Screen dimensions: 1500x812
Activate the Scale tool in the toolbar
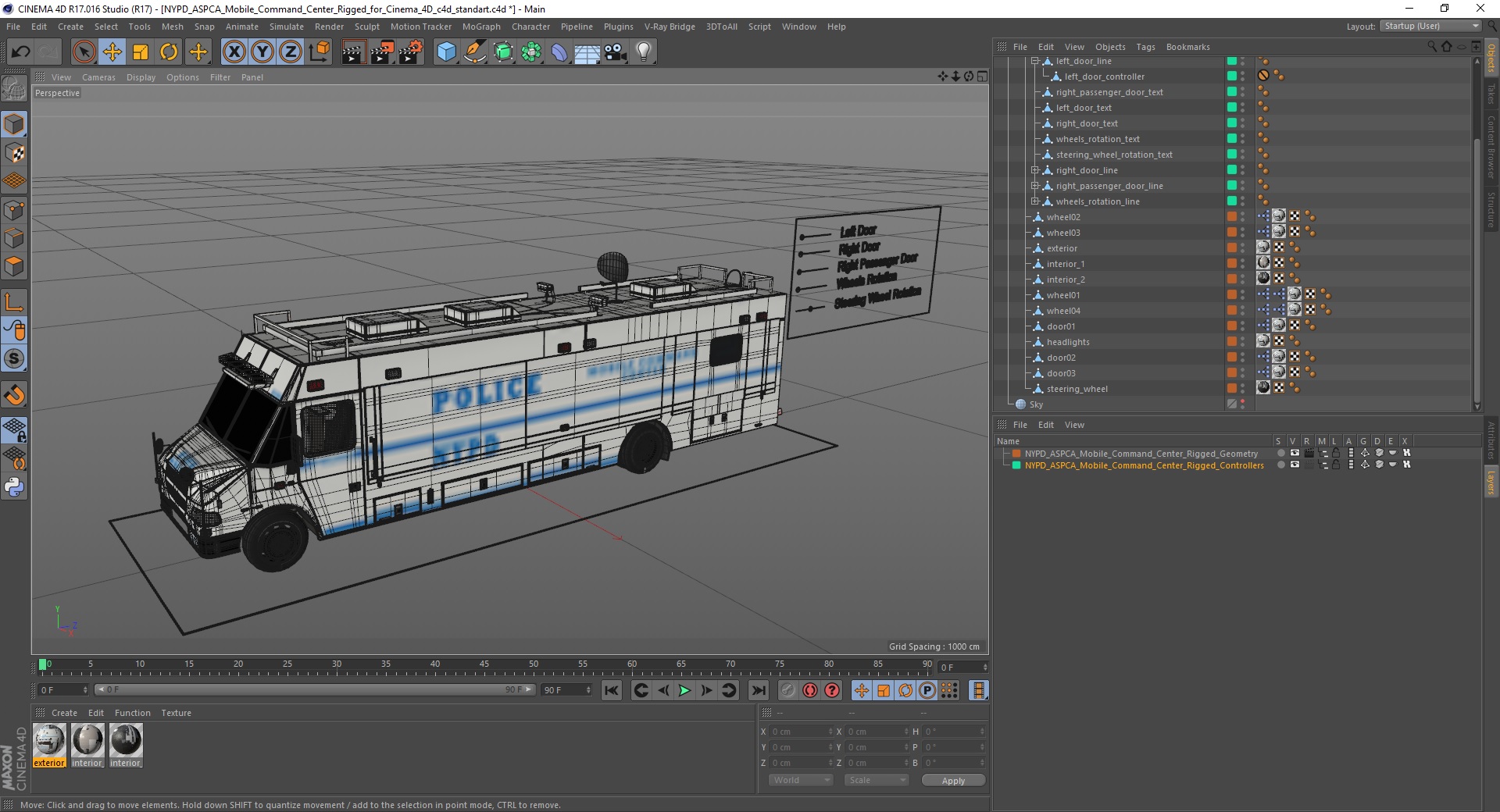click(141, 52)
